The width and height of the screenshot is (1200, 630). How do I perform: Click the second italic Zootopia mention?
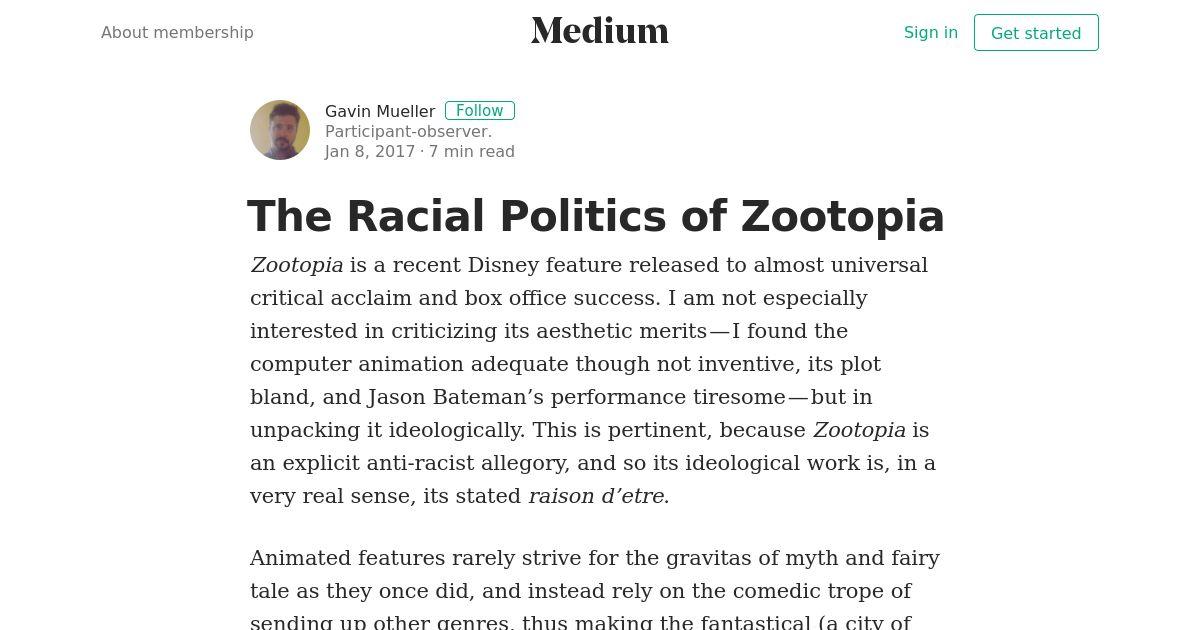(859, 430)
